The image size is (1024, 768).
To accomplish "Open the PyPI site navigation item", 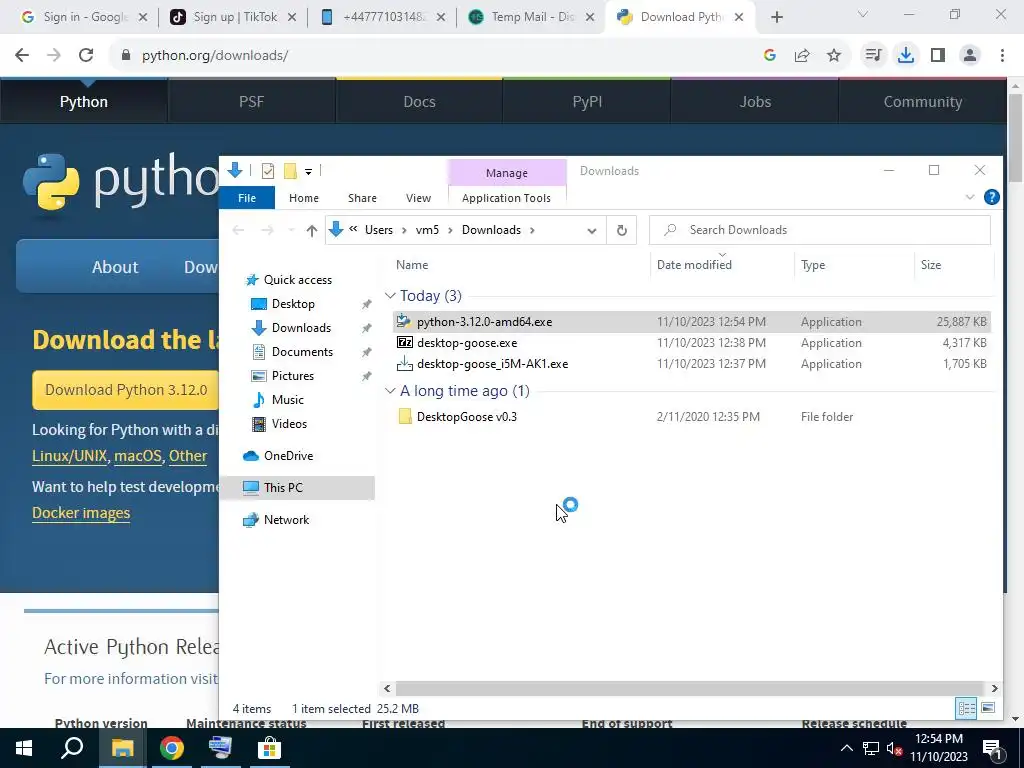I will tap(587, 102).
